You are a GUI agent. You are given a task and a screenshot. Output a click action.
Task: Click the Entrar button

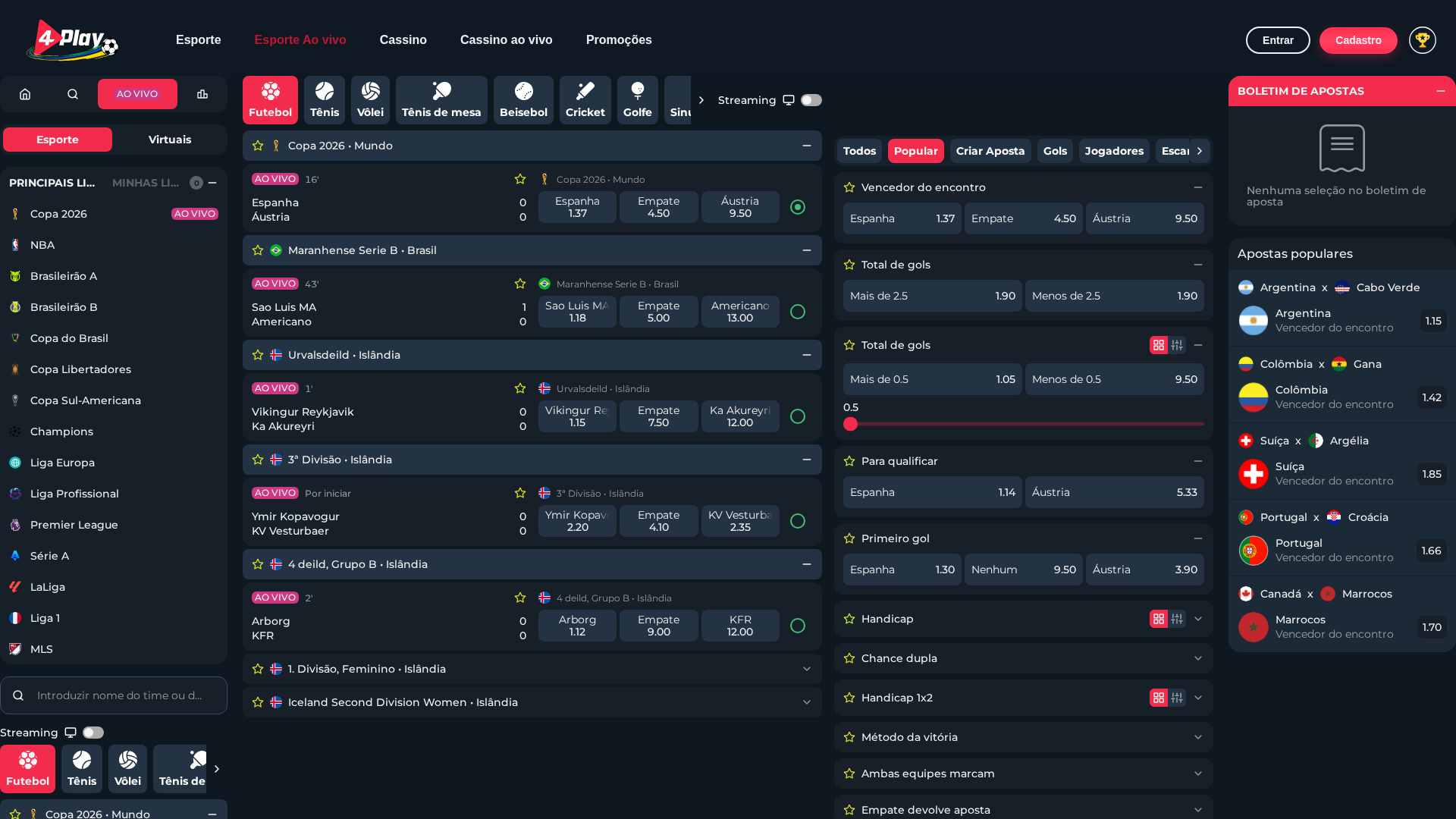coord(1278,40)
